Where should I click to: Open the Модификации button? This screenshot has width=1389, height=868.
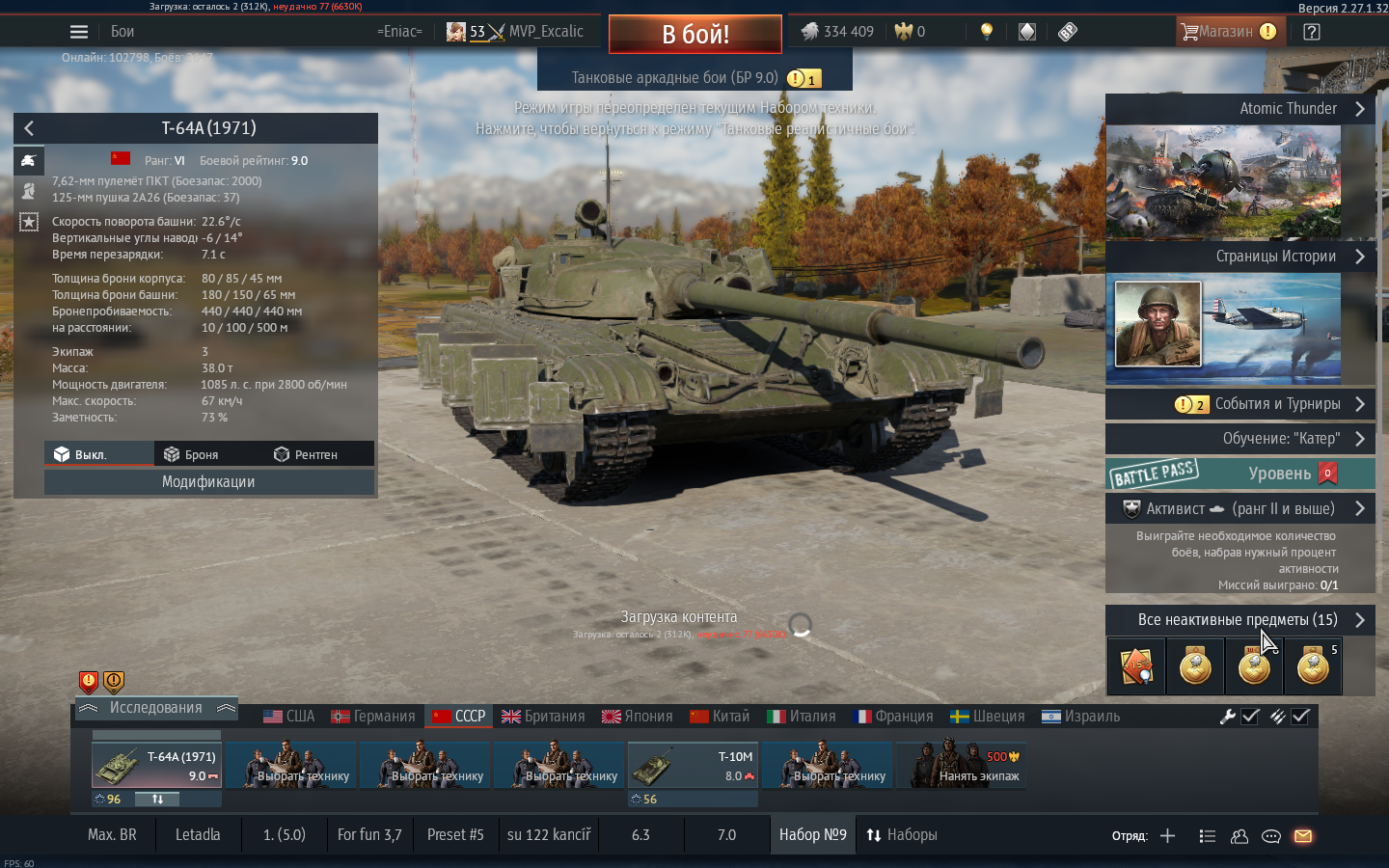(208, 482)
